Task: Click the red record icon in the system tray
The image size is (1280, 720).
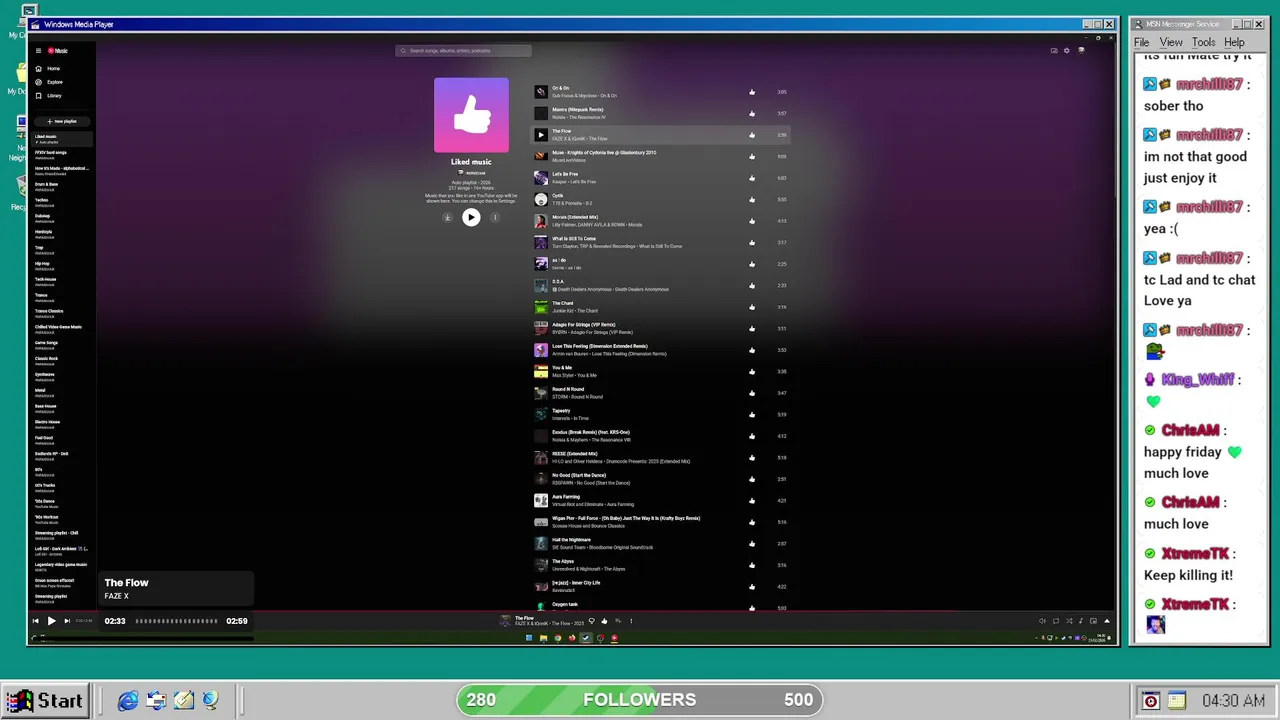Action: tap(1150, 701)
